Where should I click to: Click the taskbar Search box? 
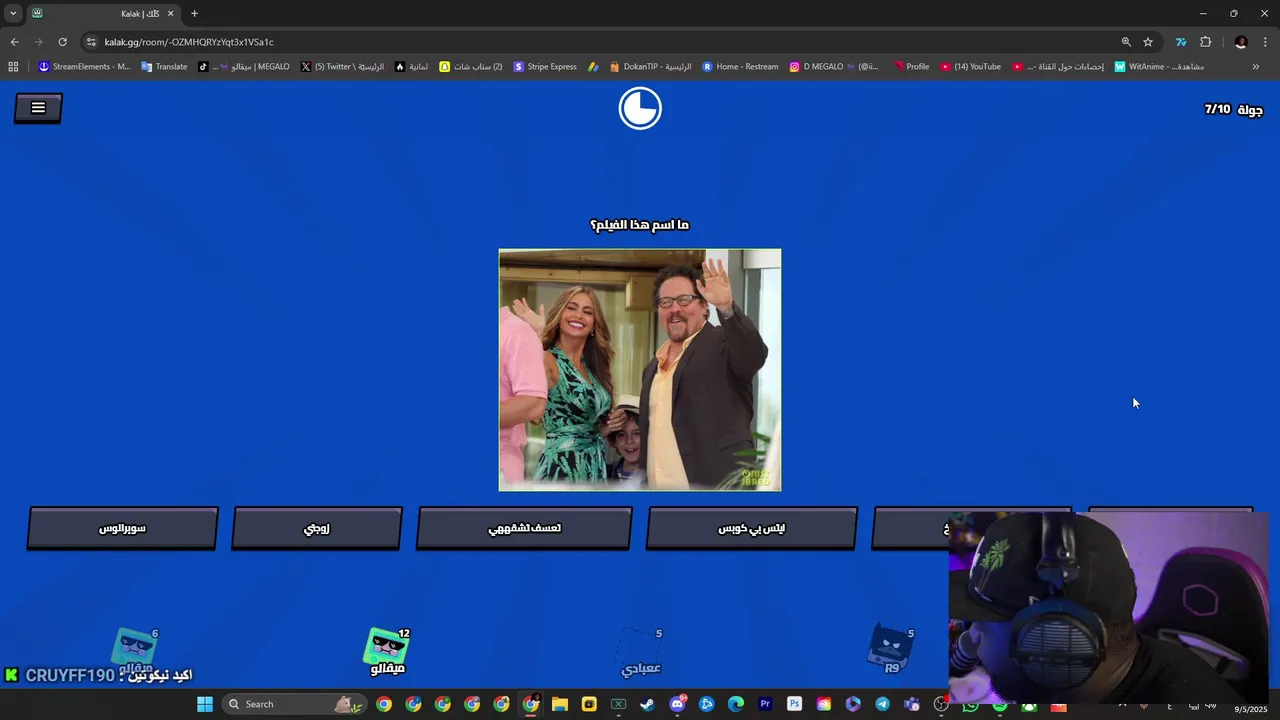(x=294, y=704)
